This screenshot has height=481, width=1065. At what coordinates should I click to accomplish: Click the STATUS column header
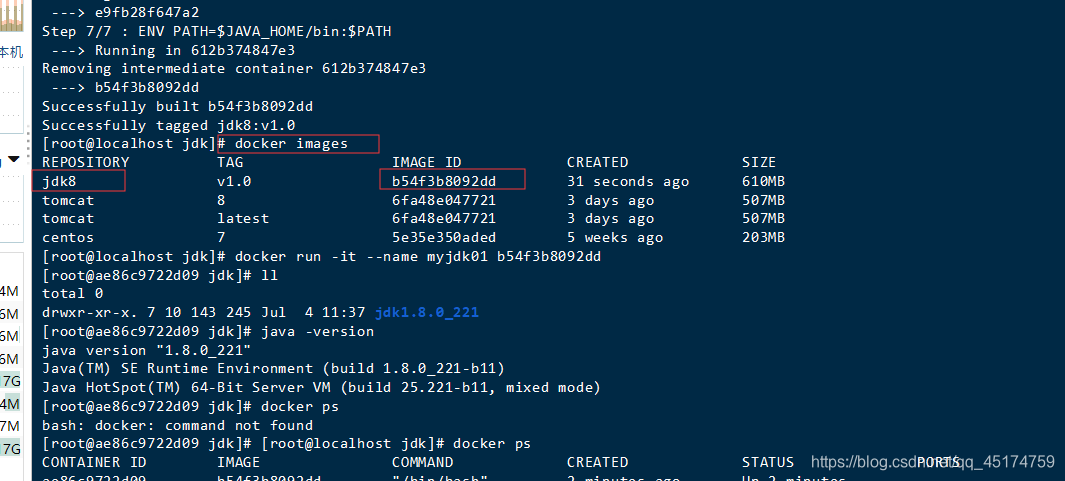pyautogui.click(x=768, y=463)
